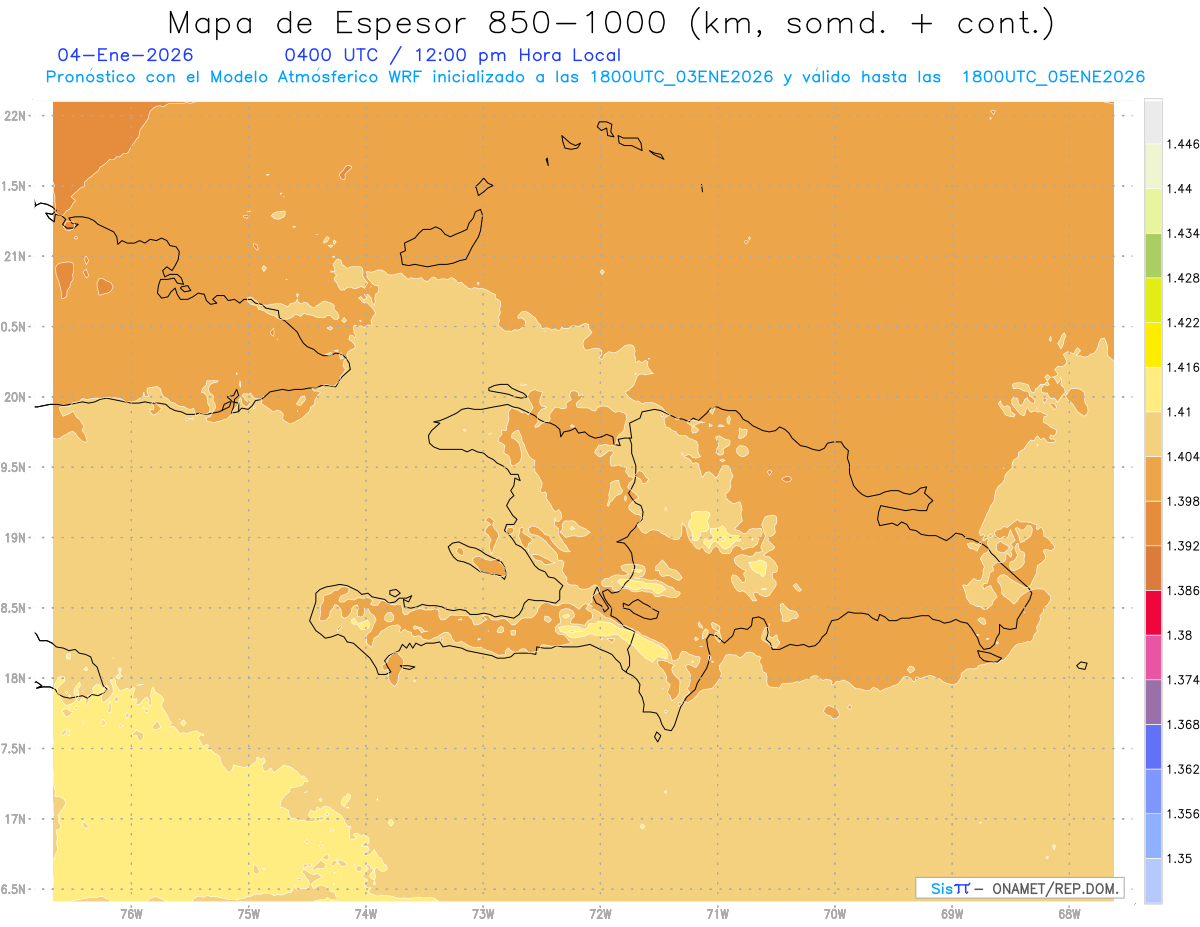The image size is (1200, 927).
Task: Pick the pink colorbar segment above 1.374
Action: click(x=1153, y=657)
